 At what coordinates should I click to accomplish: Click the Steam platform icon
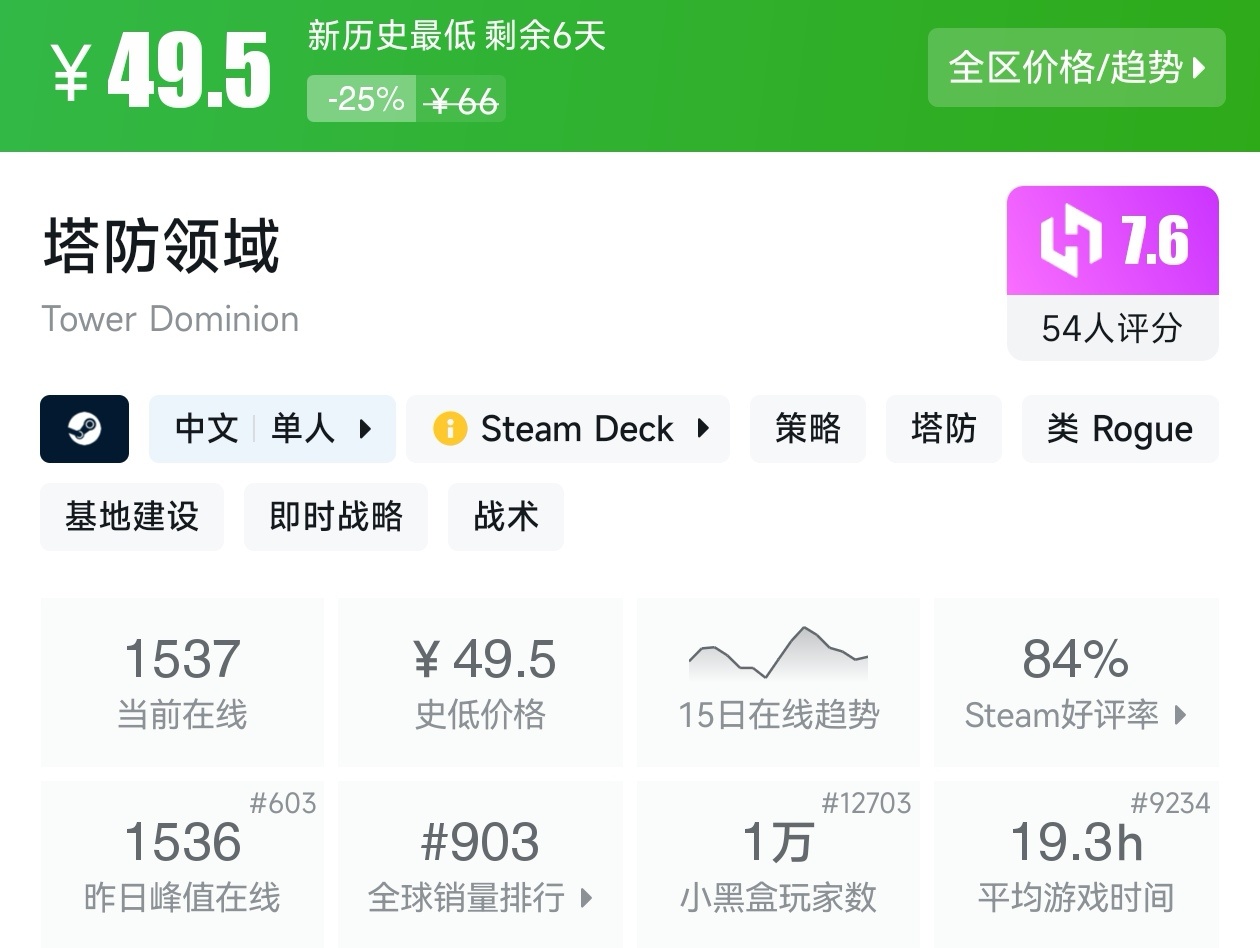84,429
